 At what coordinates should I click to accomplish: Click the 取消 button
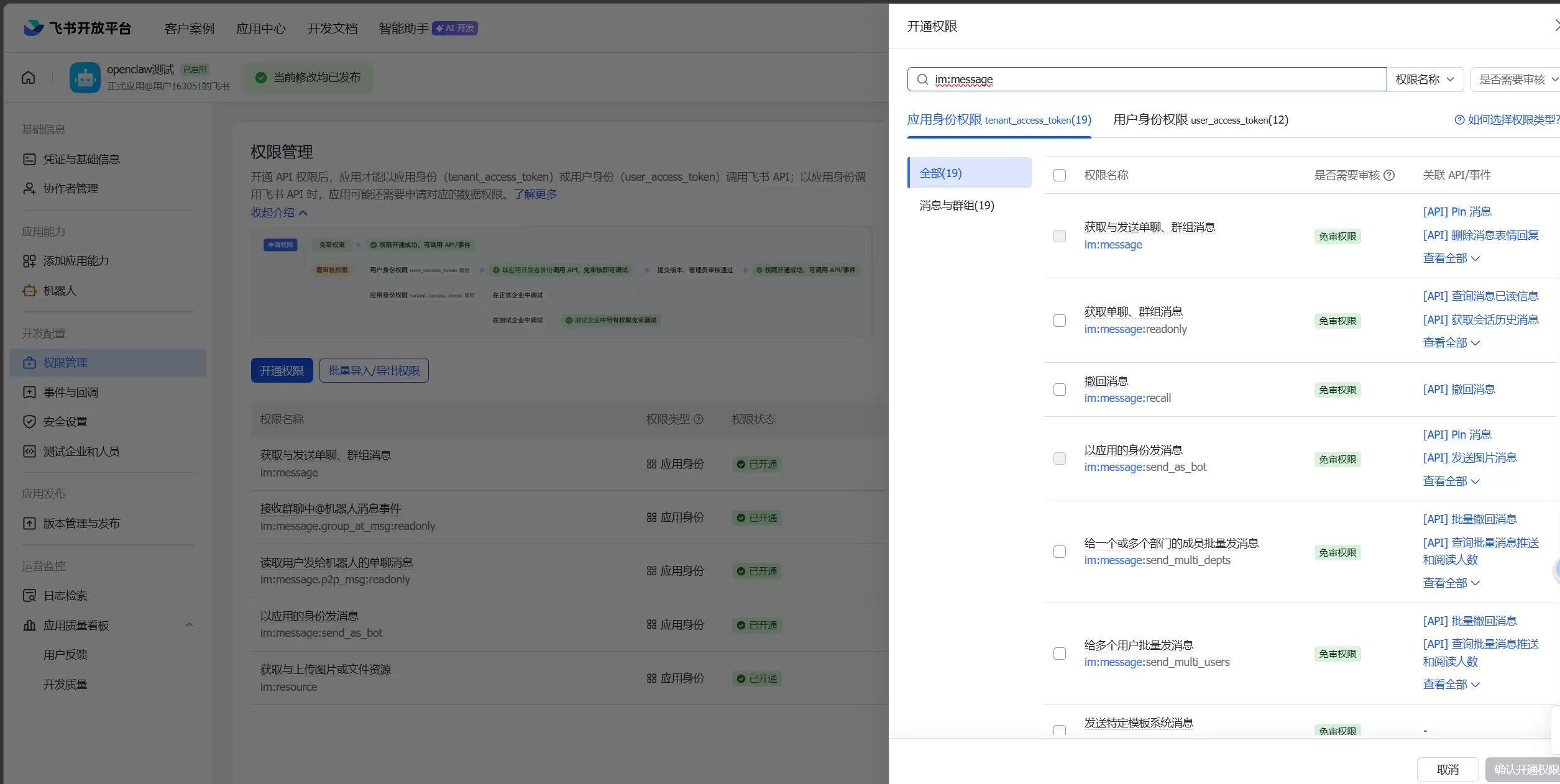point(1448,770)
